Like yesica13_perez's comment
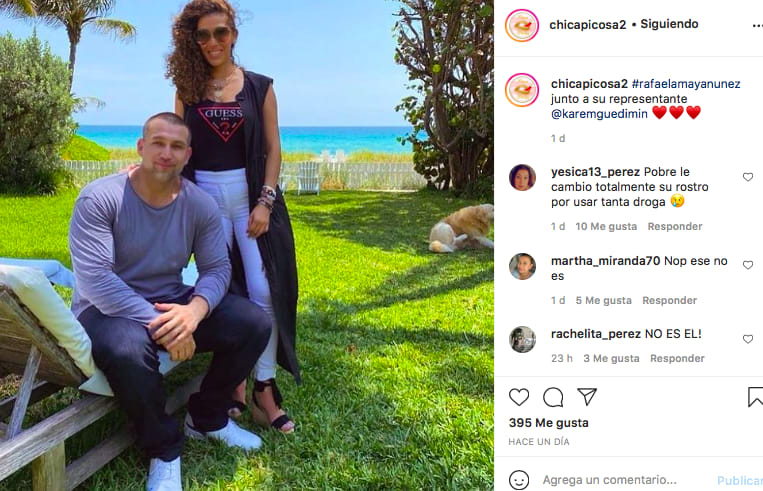 pyautogui.click(x=748, y=177)
